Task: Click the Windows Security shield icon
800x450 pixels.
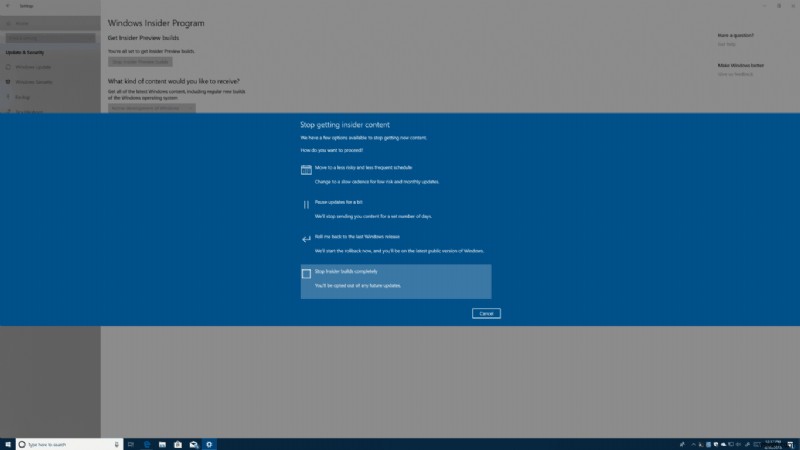Action: click(x=8, y=82)
